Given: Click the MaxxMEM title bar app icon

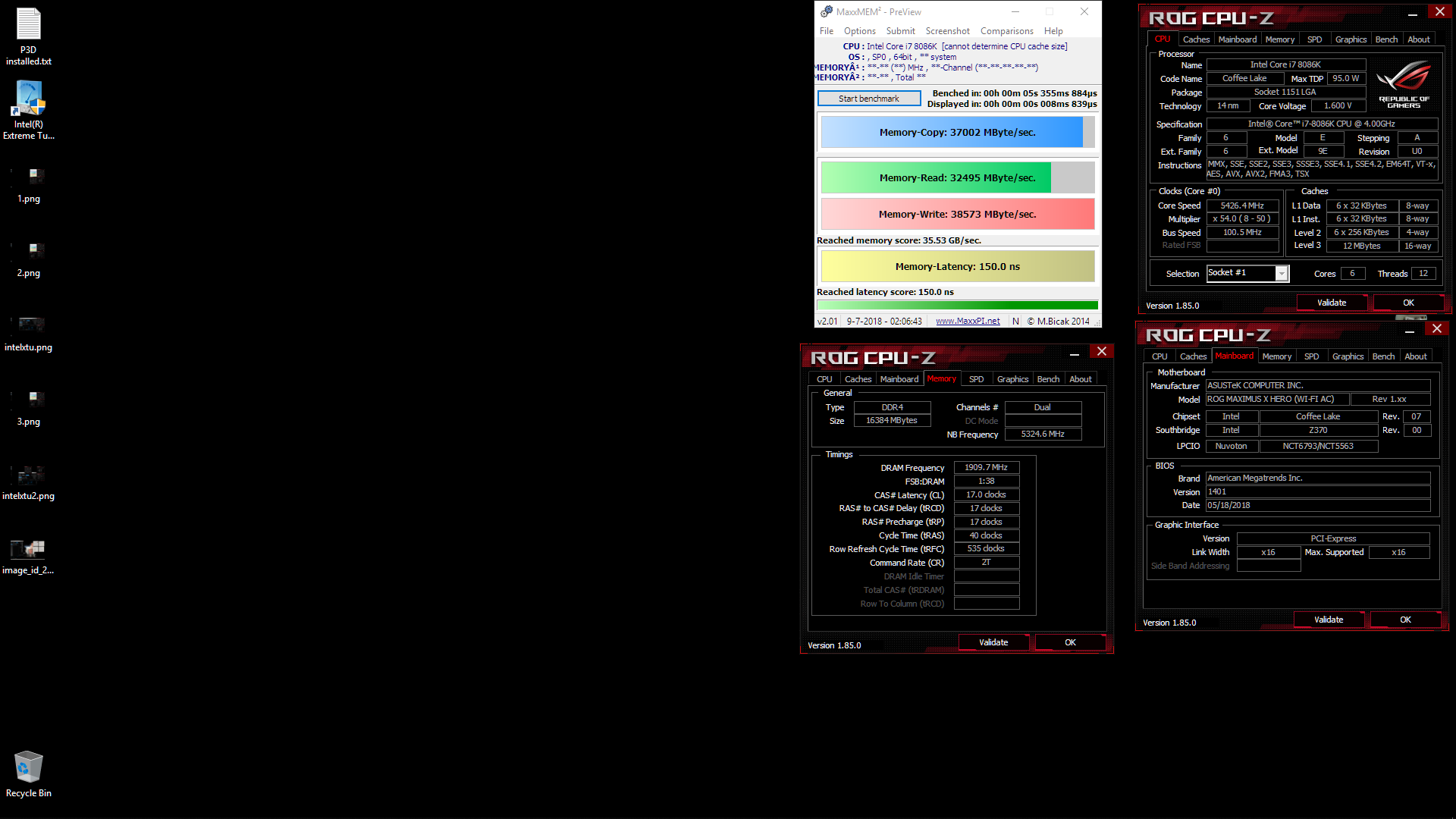Looking at the screenshot, I should click(827, 11).
